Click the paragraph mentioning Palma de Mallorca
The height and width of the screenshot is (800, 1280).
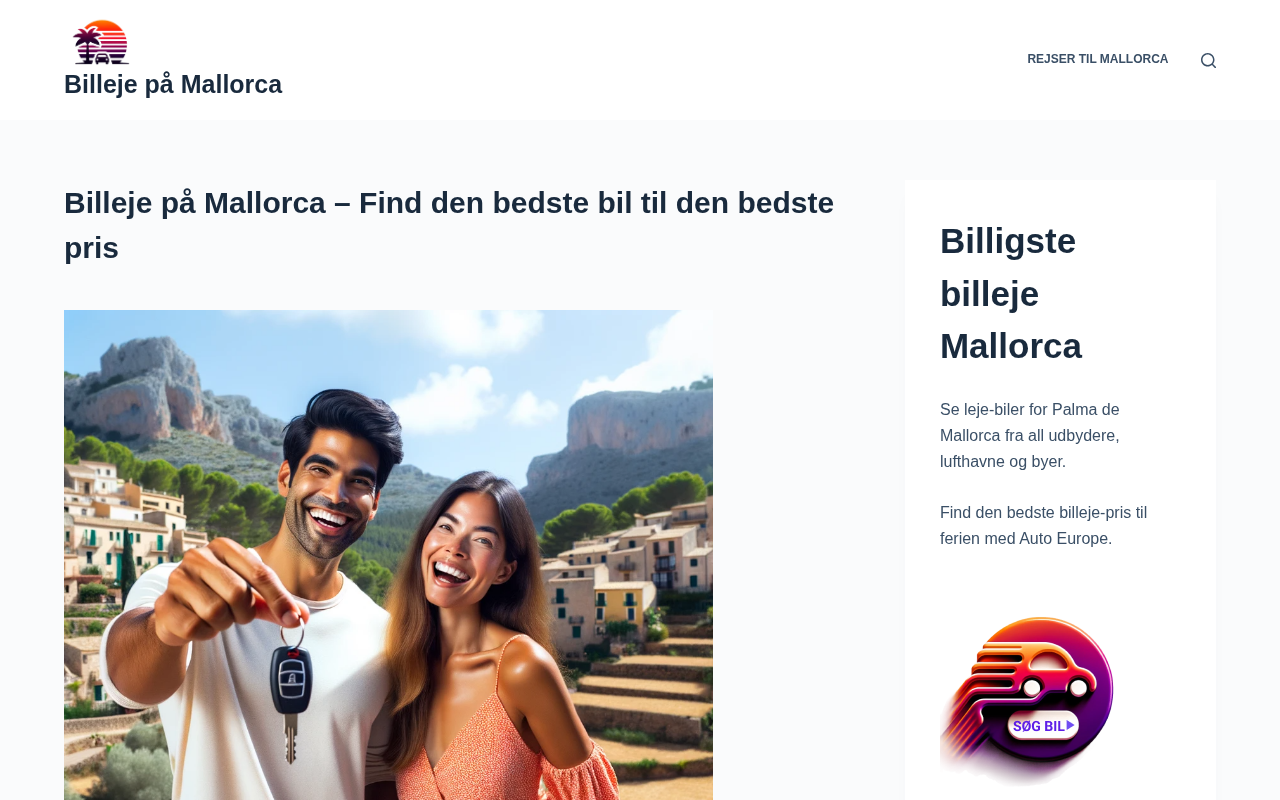(x=1030, y=436)
